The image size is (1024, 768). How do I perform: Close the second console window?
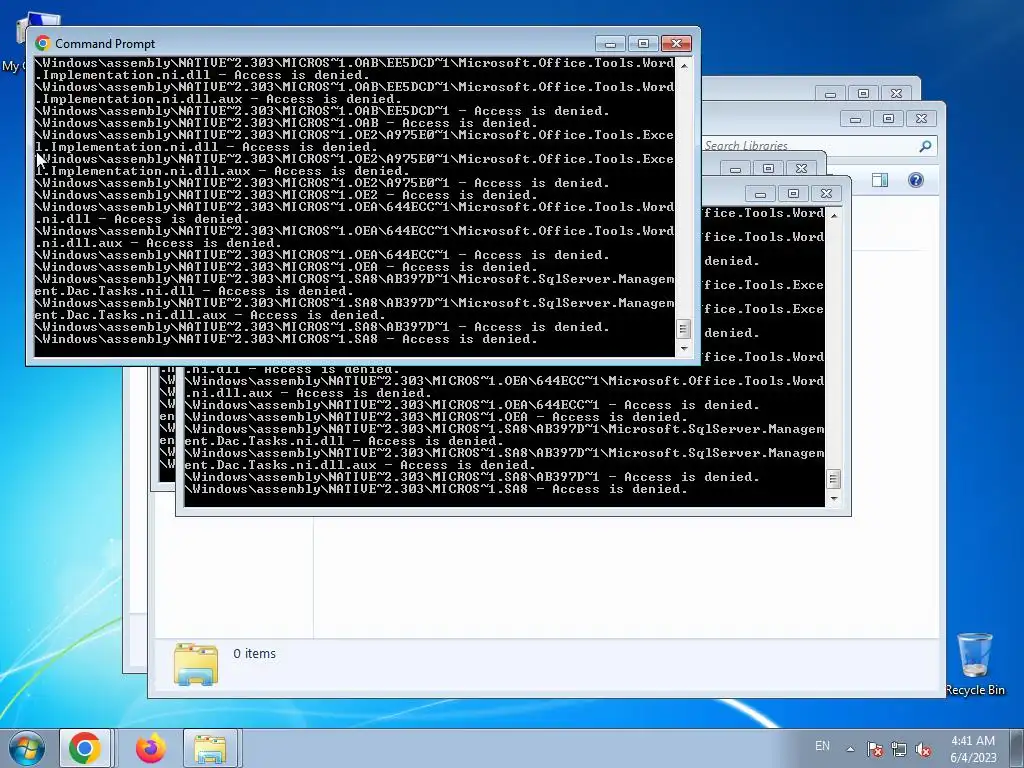click(x=825, y=193)
